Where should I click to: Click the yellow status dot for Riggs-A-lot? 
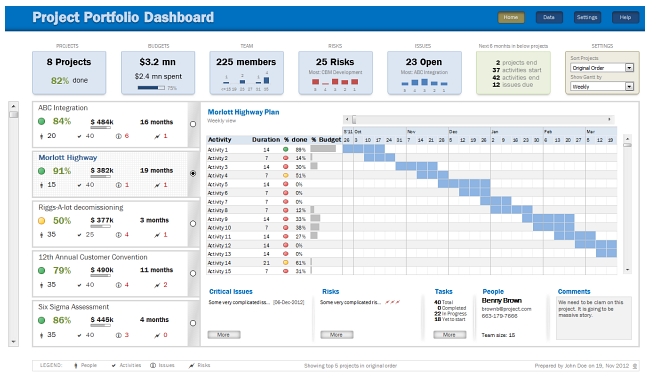[41, 220]
